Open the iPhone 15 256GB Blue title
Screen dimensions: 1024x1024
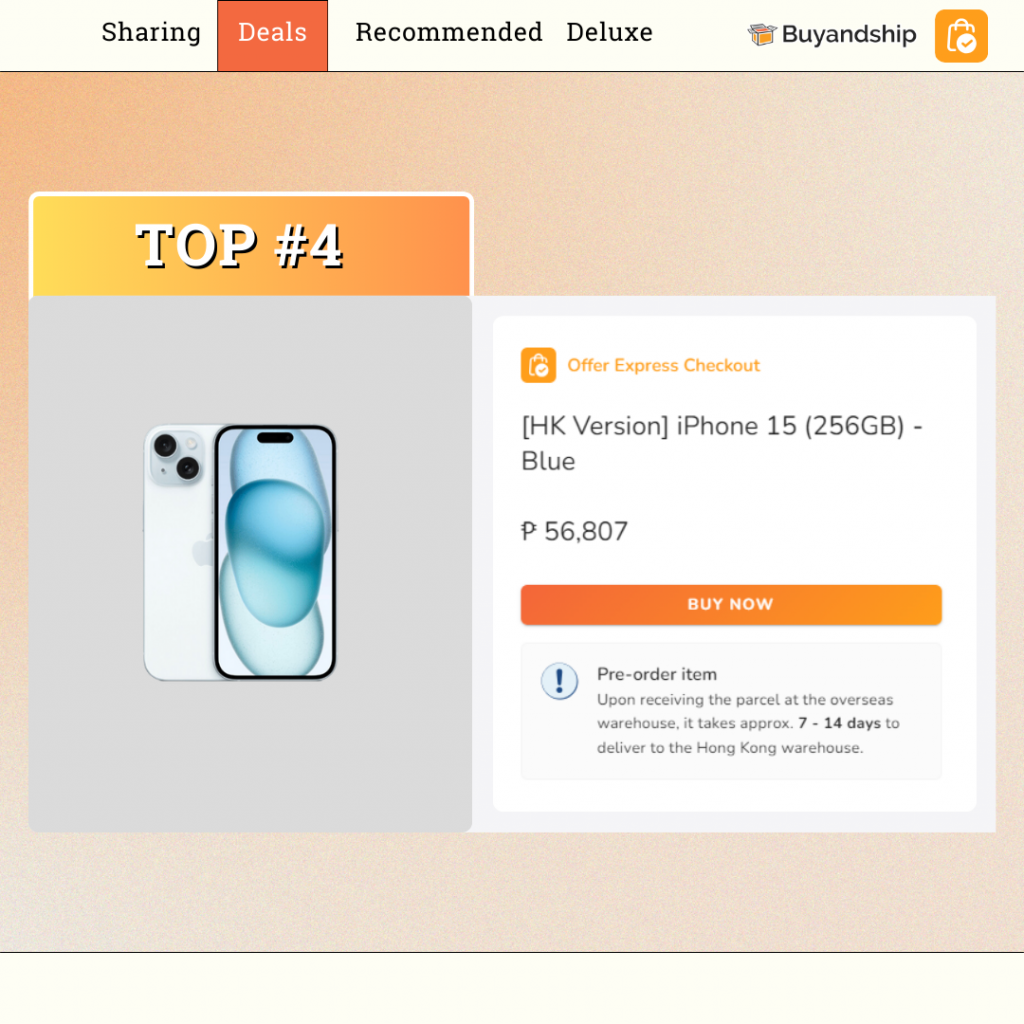pyautogui.click(x=722, y=443)
